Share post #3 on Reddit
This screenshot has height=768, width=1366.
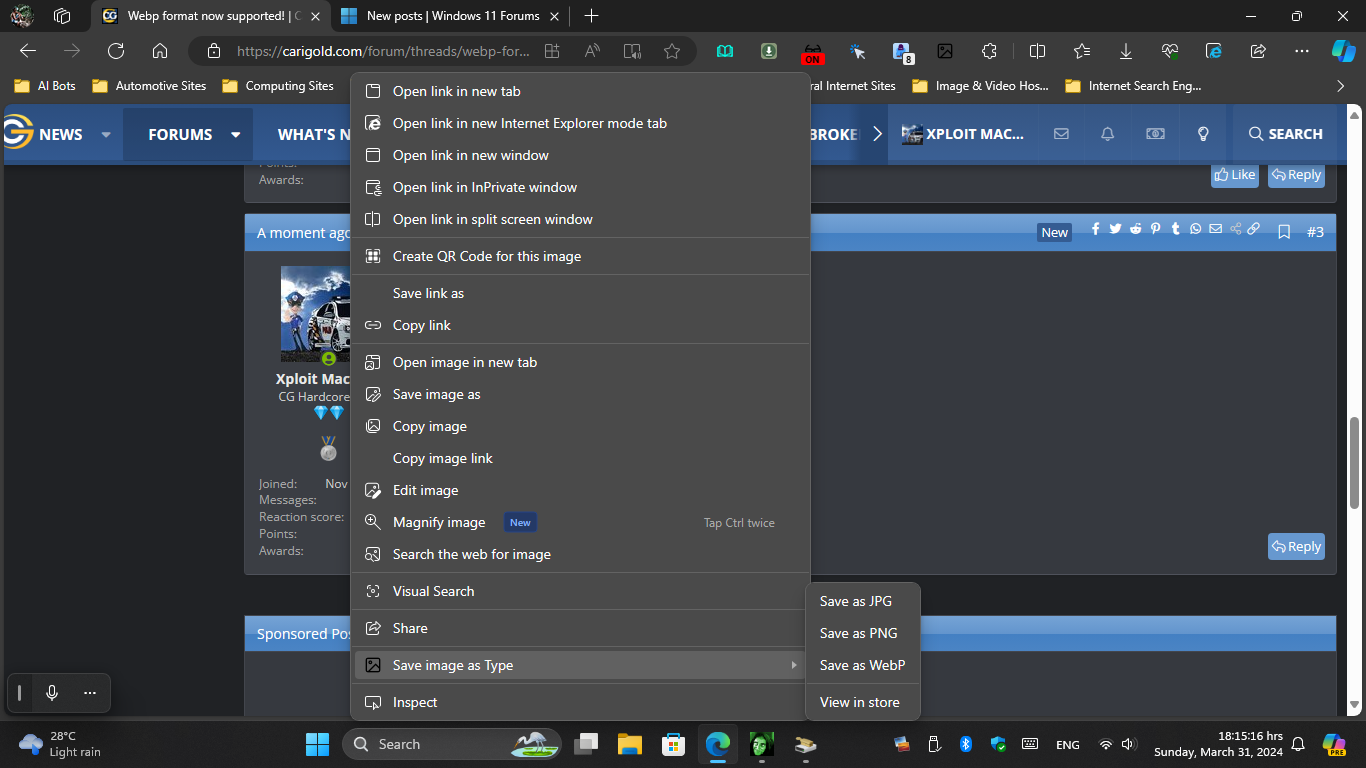click(1136, 229)
